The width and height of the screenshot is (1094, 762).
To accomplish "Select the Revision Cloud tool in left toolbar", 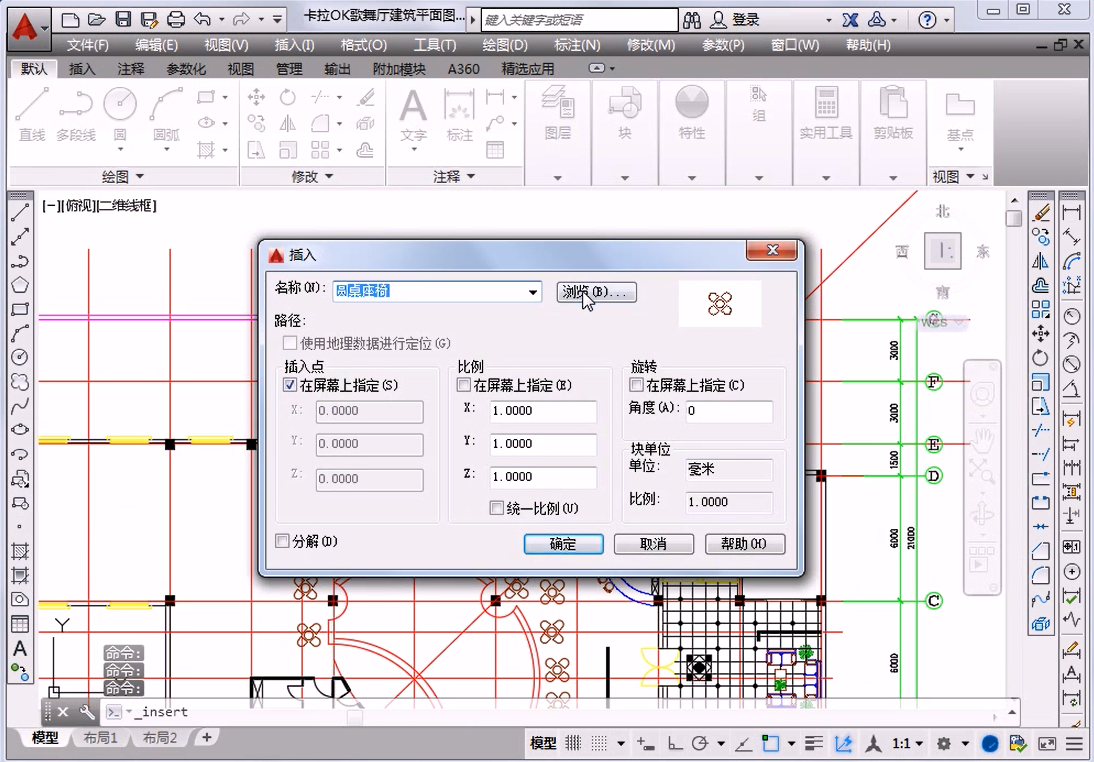I will click(x=20, y=382).
